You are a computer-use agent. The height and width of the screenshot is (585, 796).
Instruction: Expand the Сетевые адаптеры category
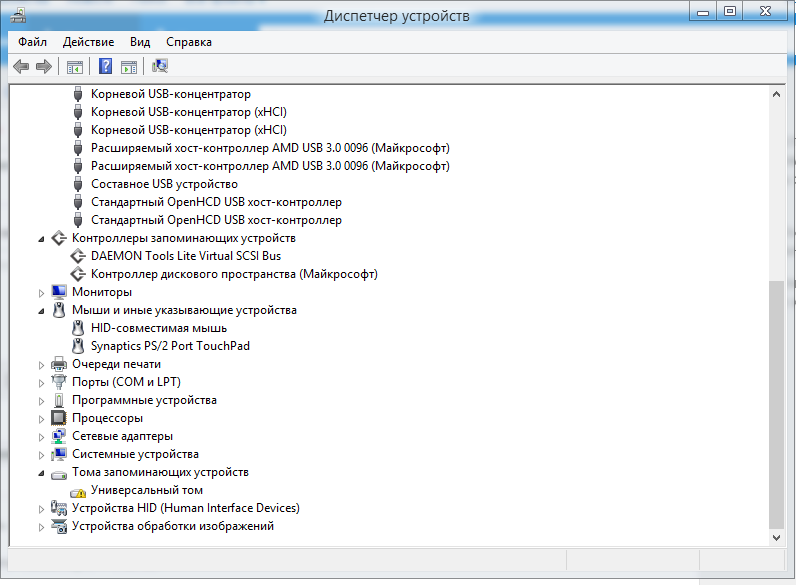41,437
